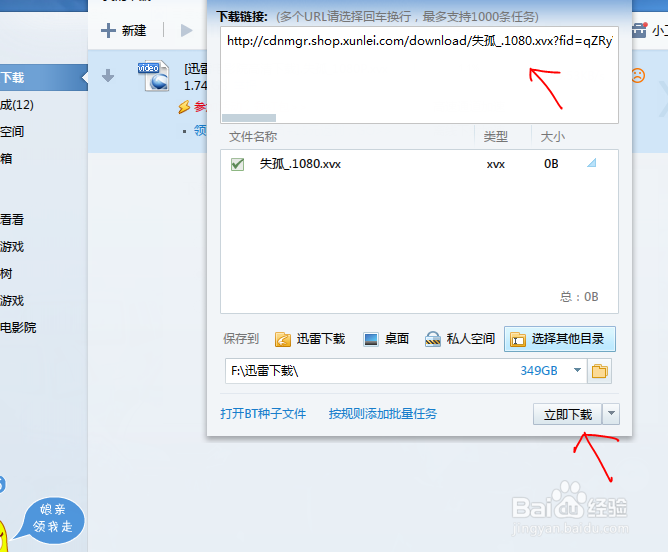Screen dimensions: 668x552
Task: Click the download arrow icon beside video task
Action: click(108, 76)
